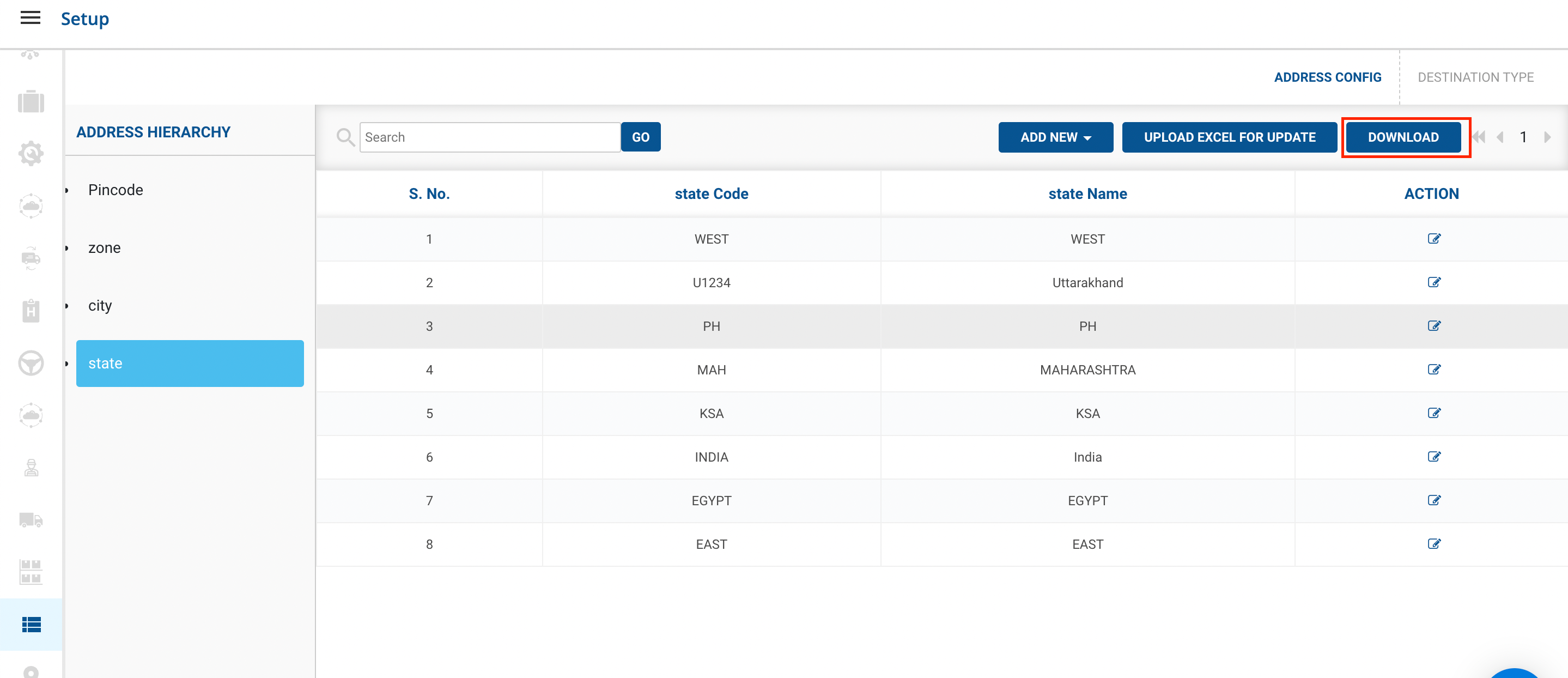The image size is (1568, 678).
Task: Open the hamburger menu icon
Action: (x=31, y=19)
